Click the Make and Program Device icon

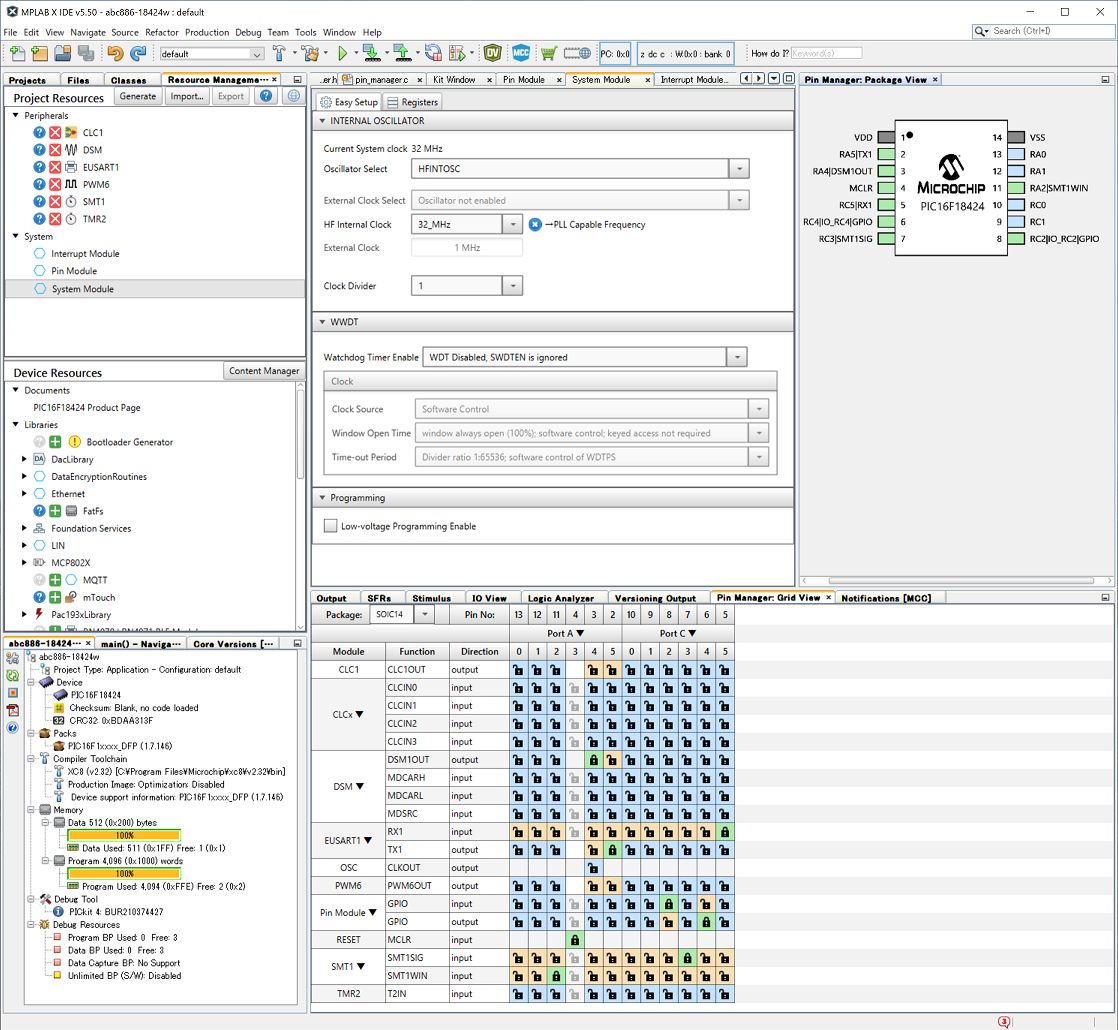[x=371, y=53]
